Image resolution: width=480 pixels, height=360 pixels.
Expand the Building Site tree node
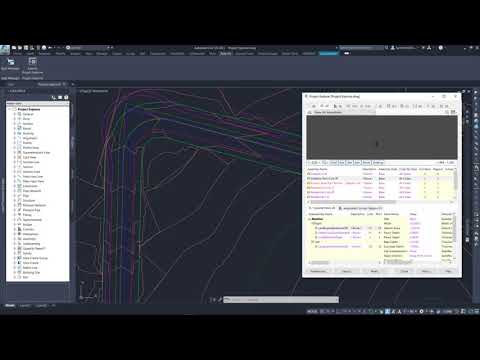pos(15,272)
